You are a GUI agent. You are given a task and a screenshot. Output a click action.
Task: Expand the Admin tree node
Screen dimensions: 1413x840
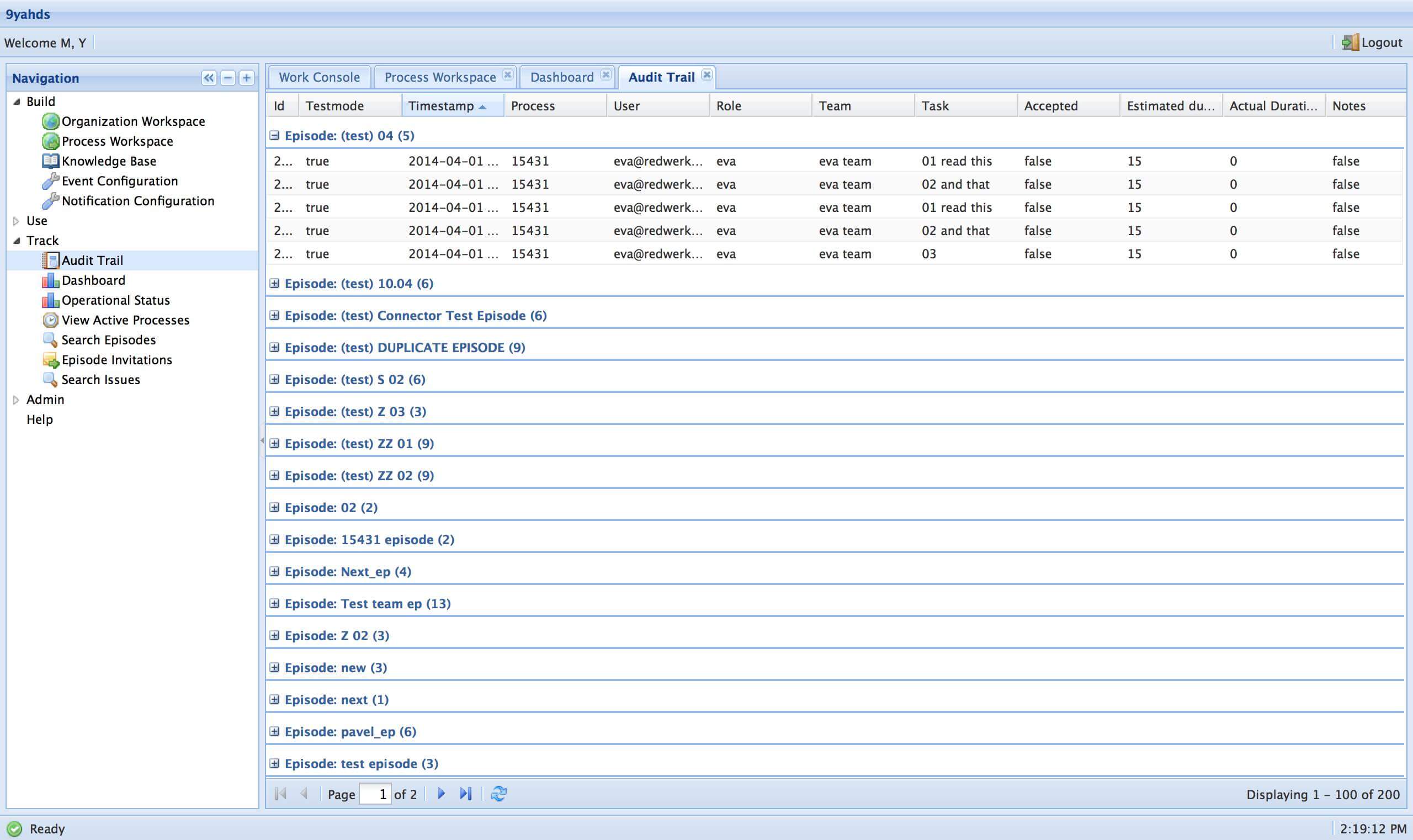(17, 400)
